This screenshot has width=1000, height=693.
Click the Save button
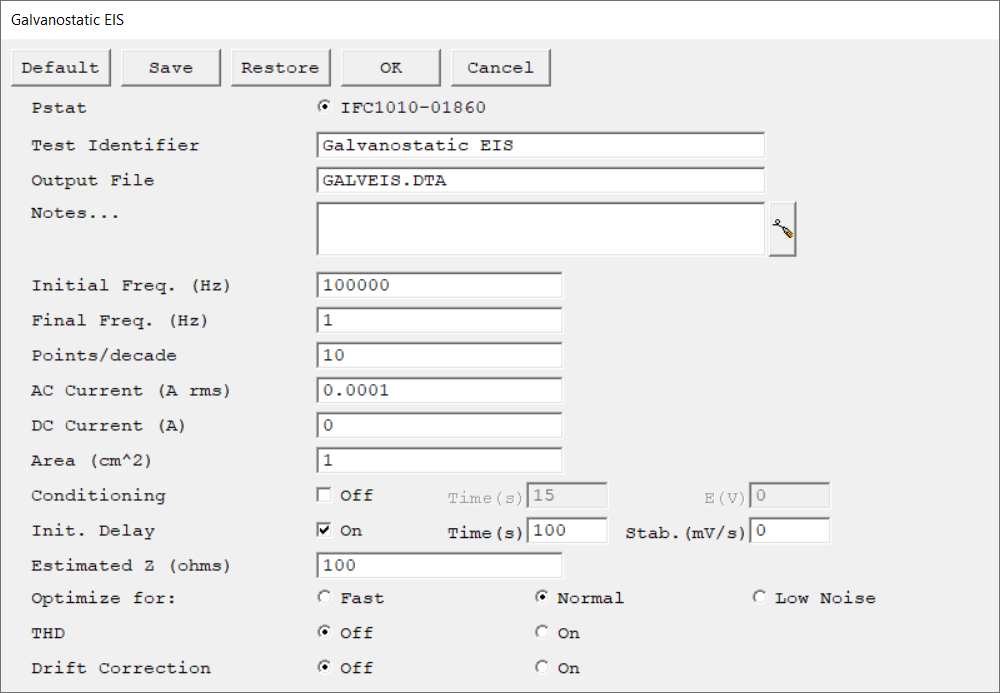(171, 68)
